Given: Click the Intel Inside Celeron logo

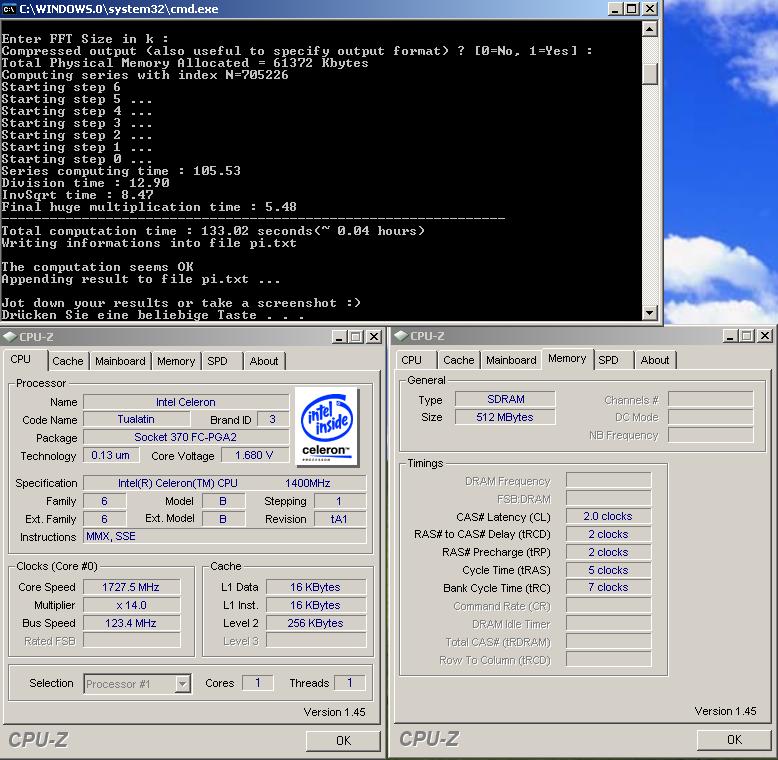Looking at the screenshot, I should pos(326,427).
